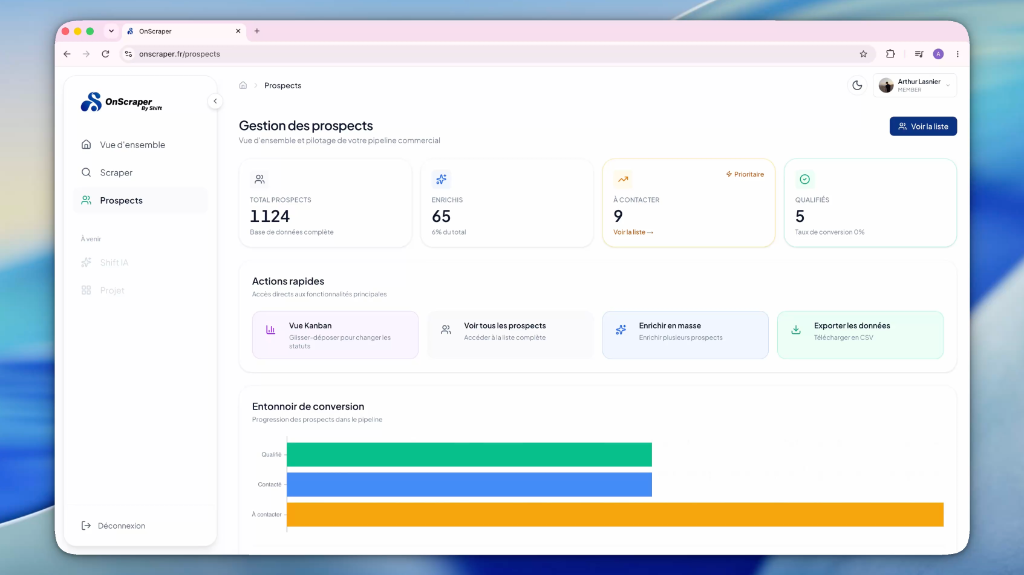Click Exporter les données action
The width and height of the screenshot is (1024, 575).
[x=860, y=335]
